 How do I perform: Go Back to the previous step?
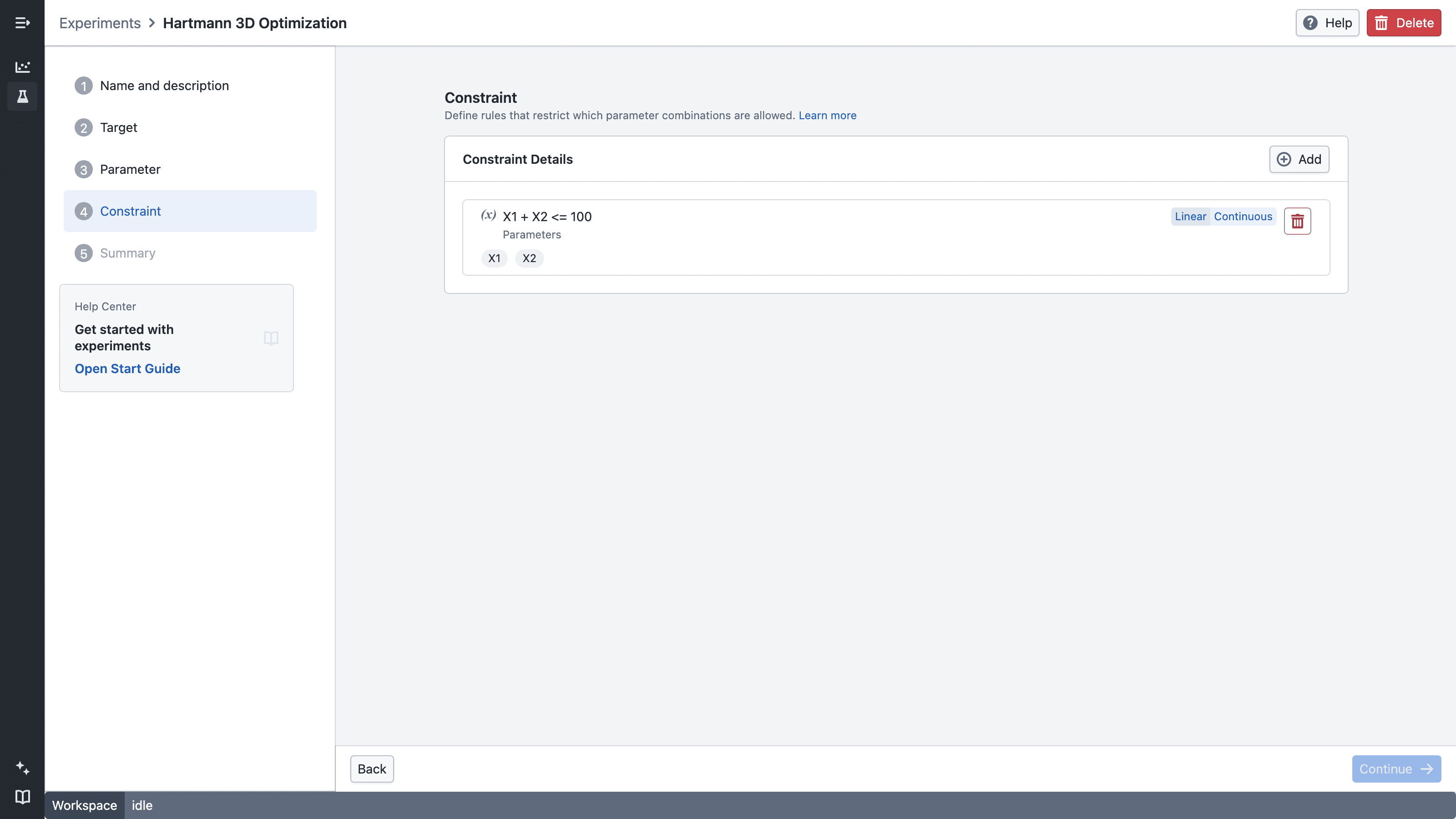[x=372, y=768]
